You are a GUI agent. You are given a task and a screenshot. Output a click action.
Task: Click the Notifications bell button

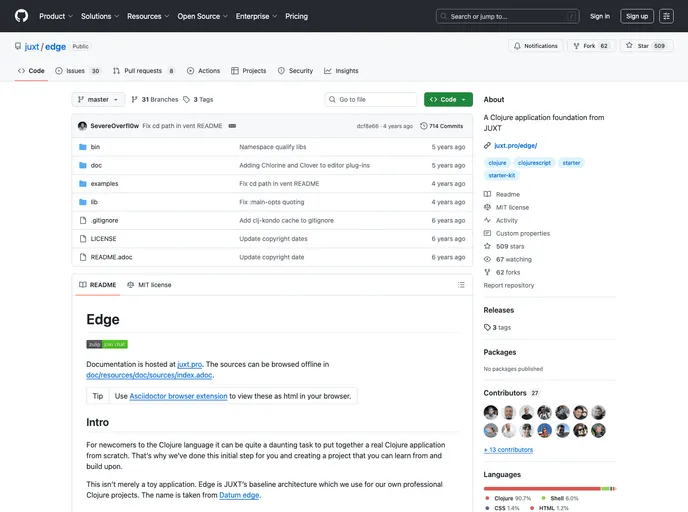tap(535, 46)
